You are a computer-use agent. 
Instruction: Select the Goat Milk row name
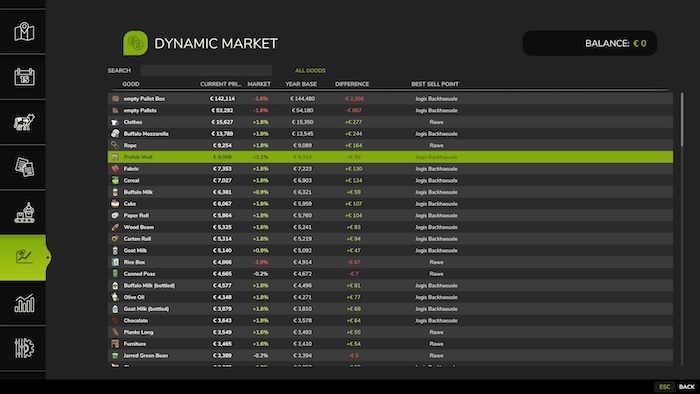click(135, 250)
